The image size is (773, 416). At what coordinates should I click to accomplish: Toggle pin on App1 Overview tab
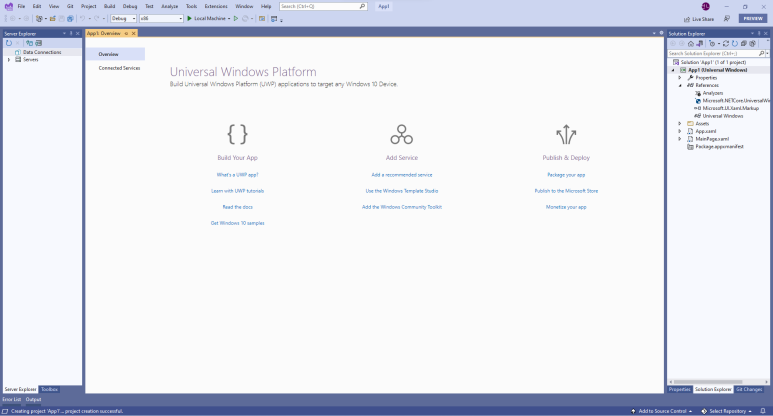pos(126,34)
